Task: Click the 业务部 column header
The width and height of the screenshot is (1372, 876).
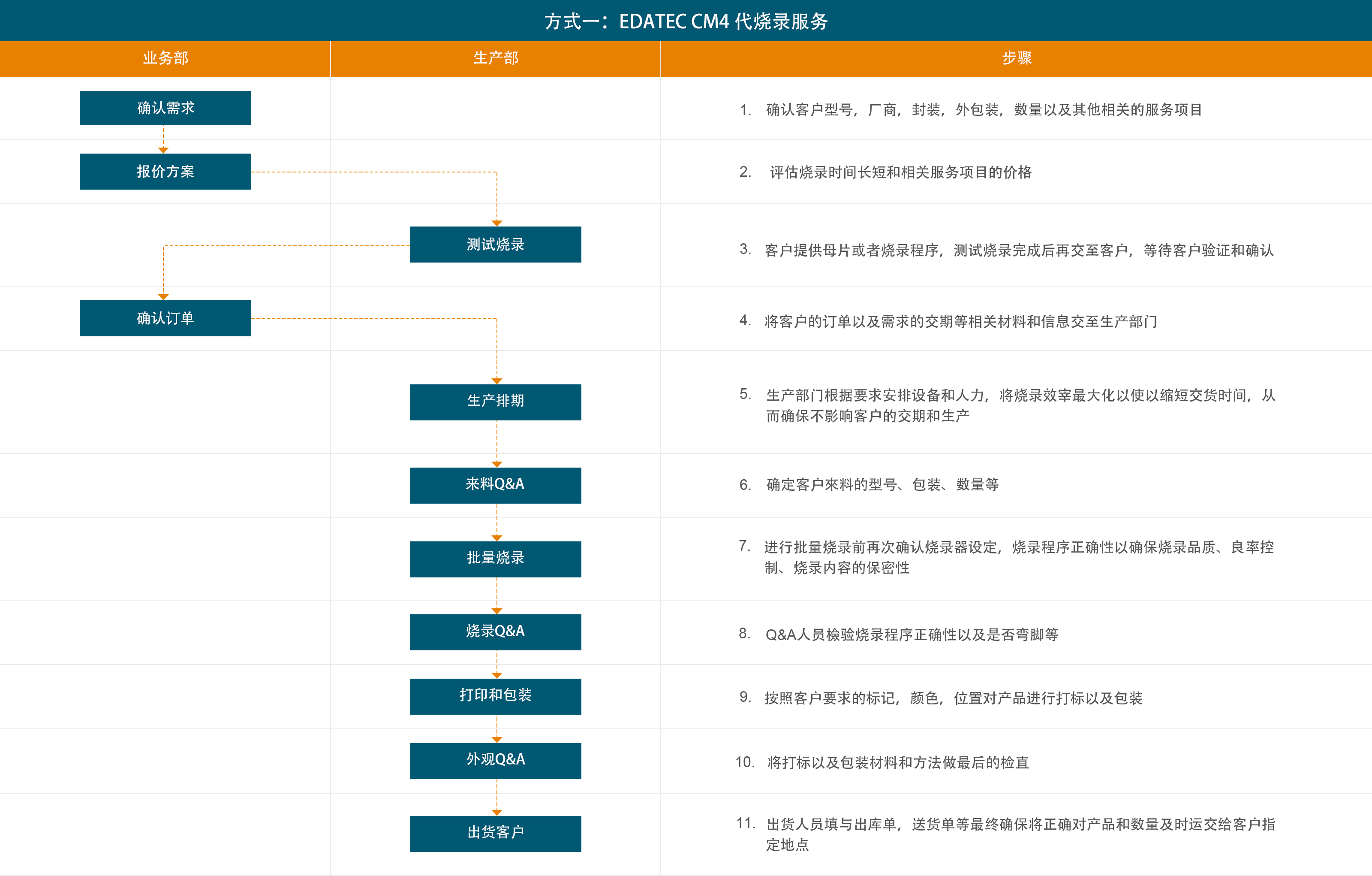Action: pos(165,58)
